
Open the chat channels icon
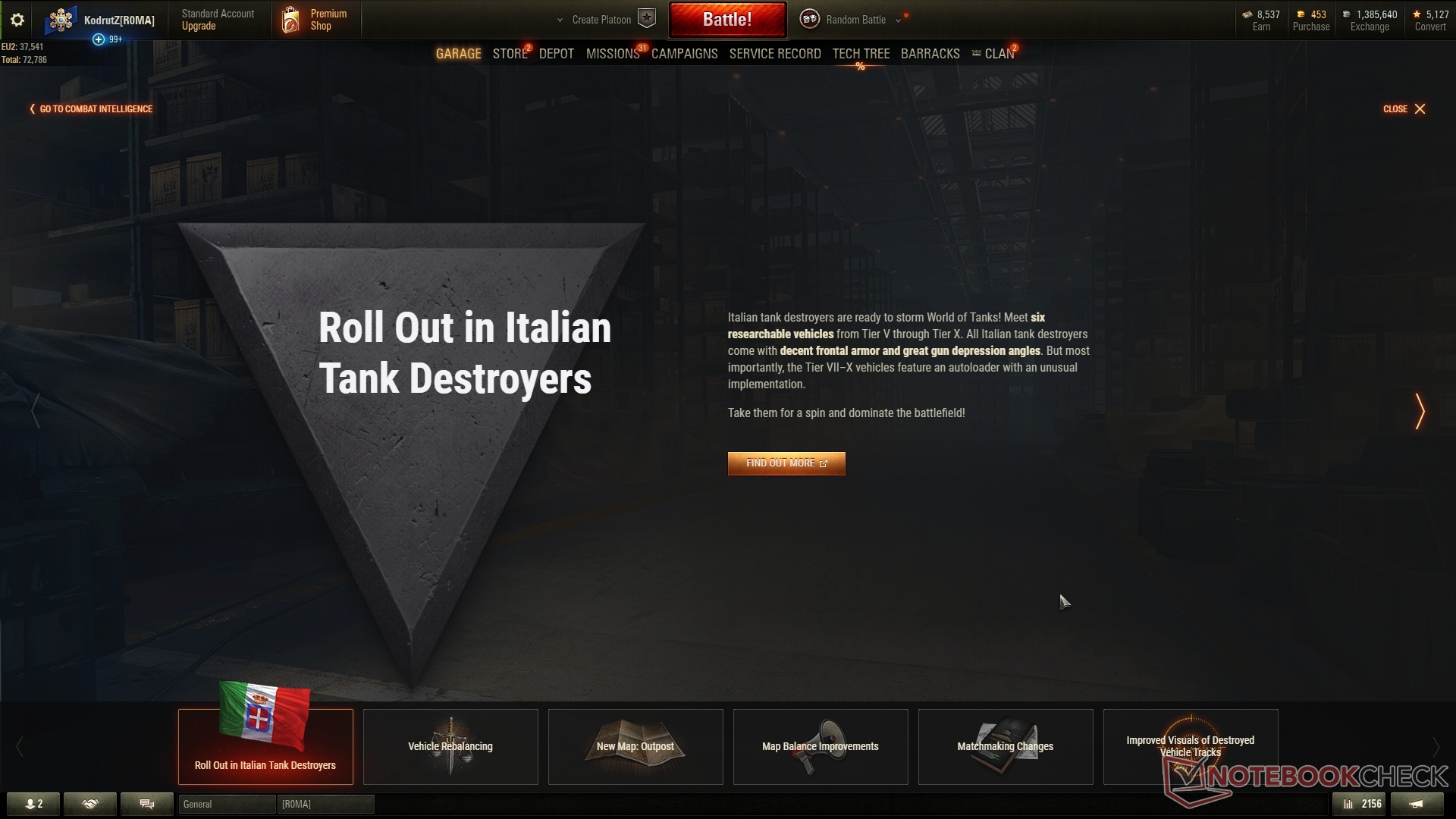147,804
